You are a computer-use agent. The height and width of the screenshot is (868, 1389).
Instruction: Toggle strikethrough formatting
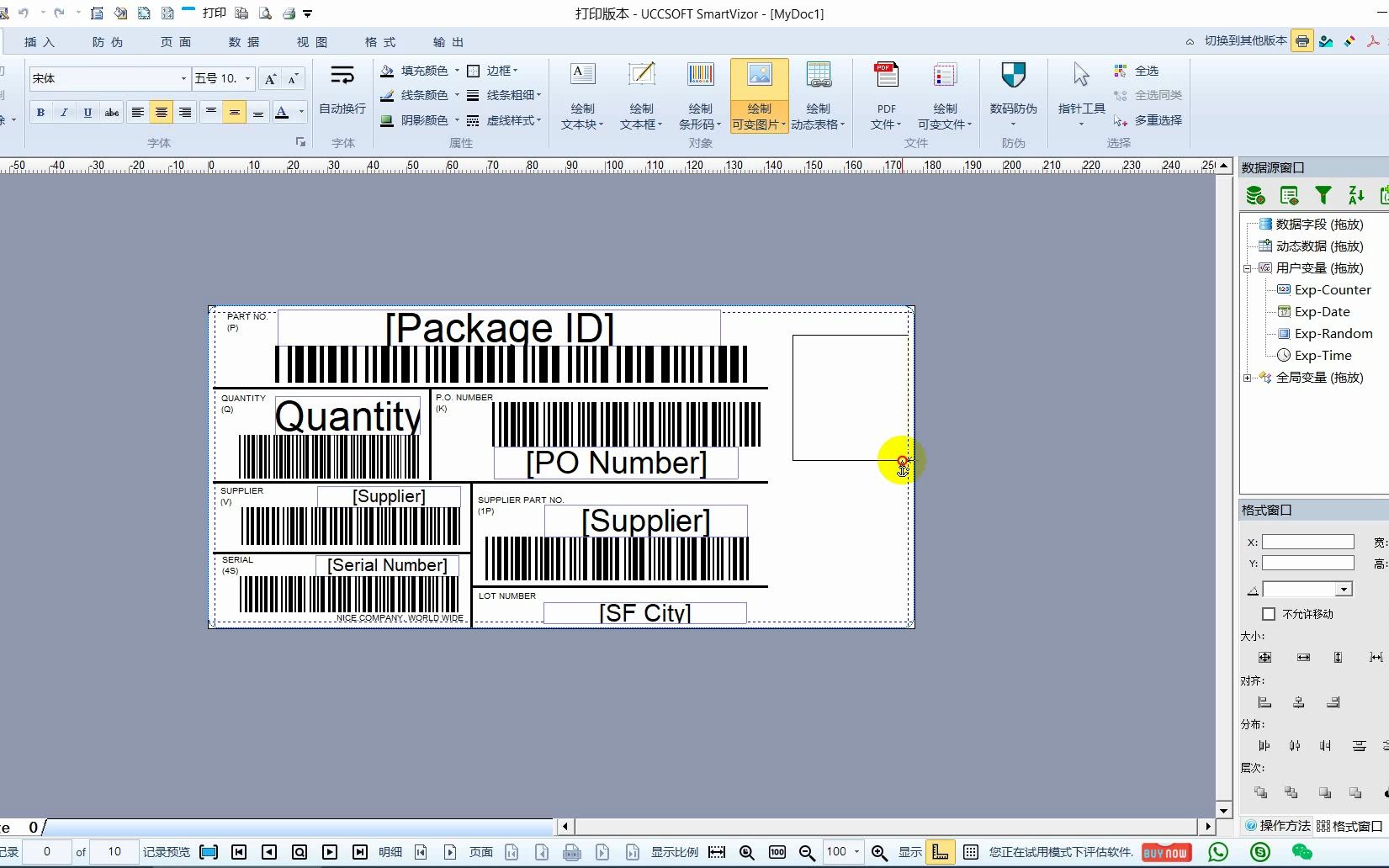click(111, 112)
